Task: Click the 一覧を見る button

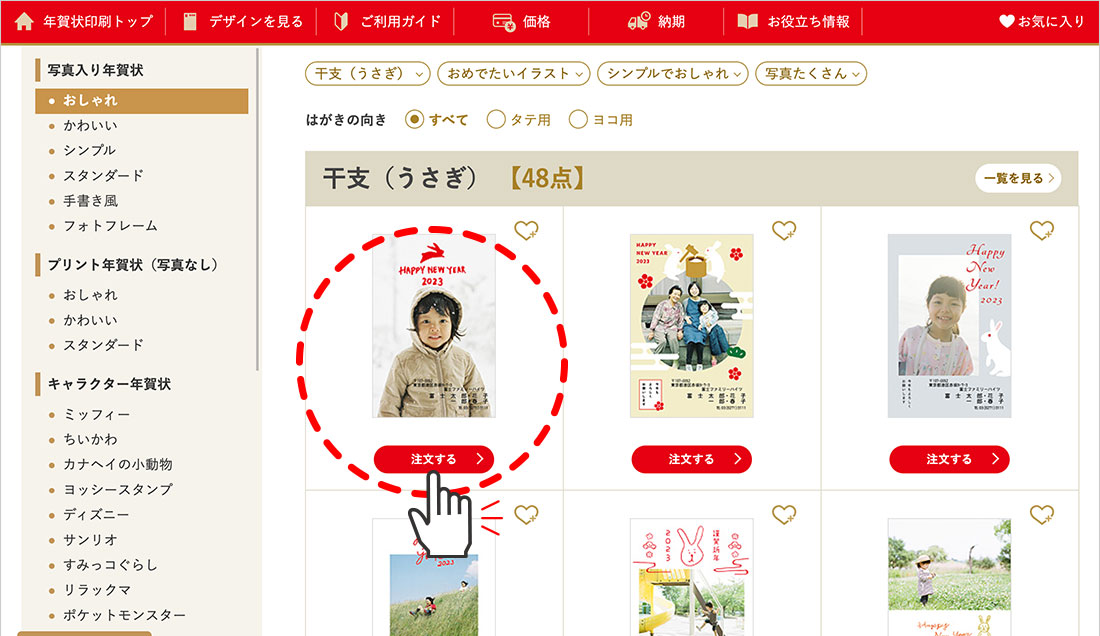Action: 1018,178
